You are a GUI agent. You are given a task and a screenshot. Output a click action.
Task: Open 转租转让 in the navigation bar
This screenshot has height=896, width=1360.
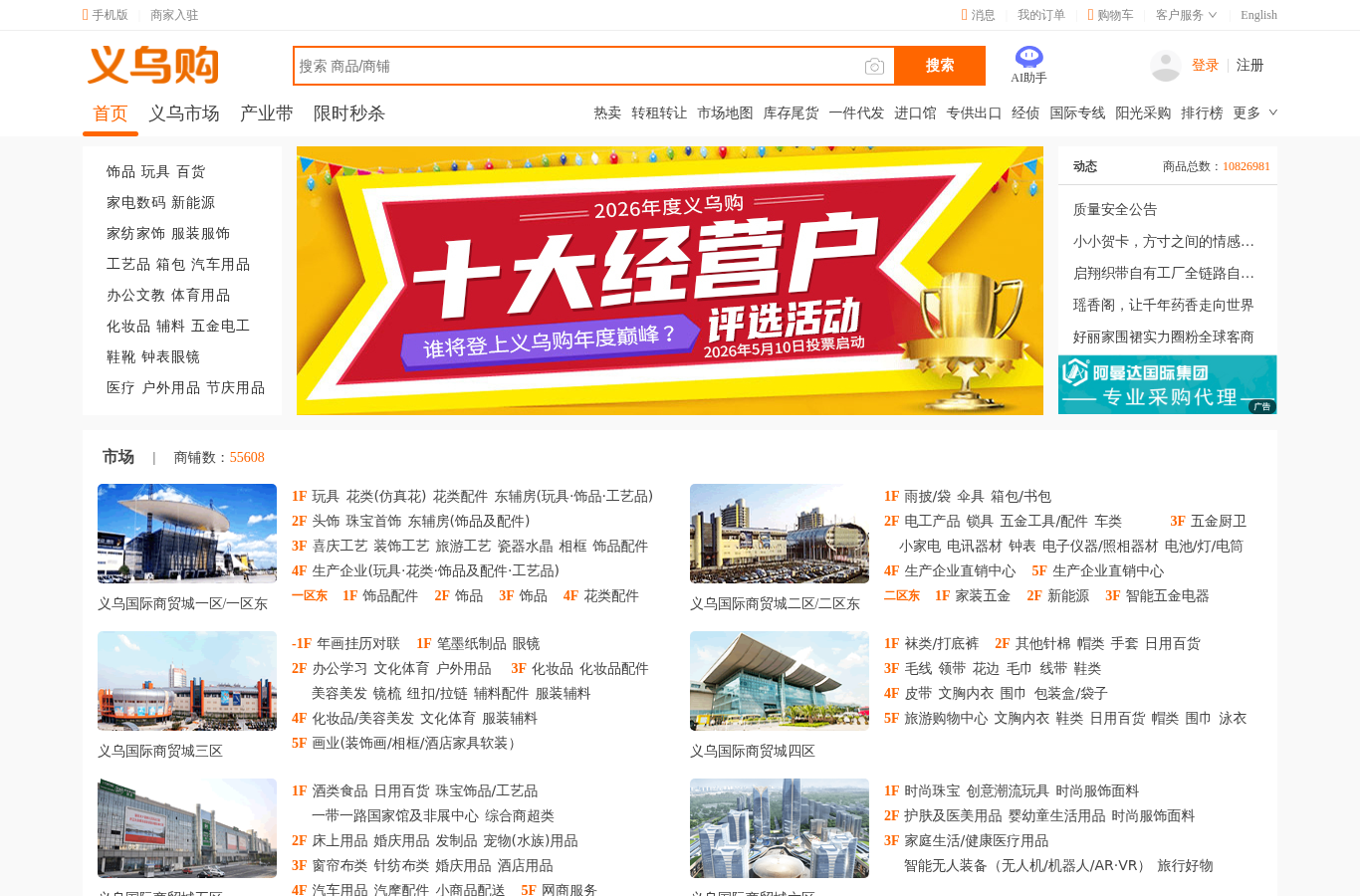pos(659,112)
